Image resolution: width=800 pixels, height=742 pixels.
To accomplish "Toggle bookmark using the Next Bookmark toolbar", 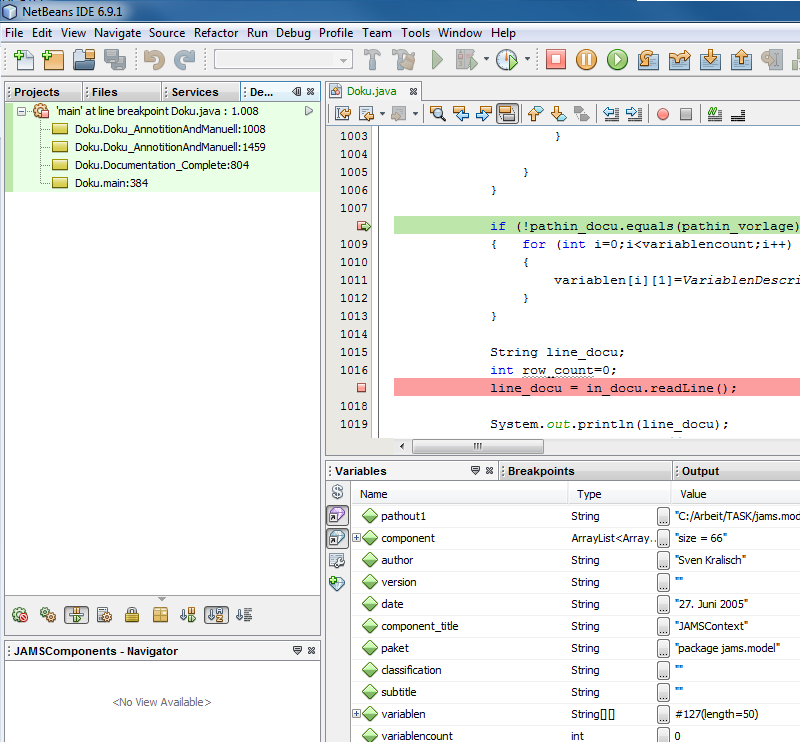I will pyautogui.click(x=558, y=114).
